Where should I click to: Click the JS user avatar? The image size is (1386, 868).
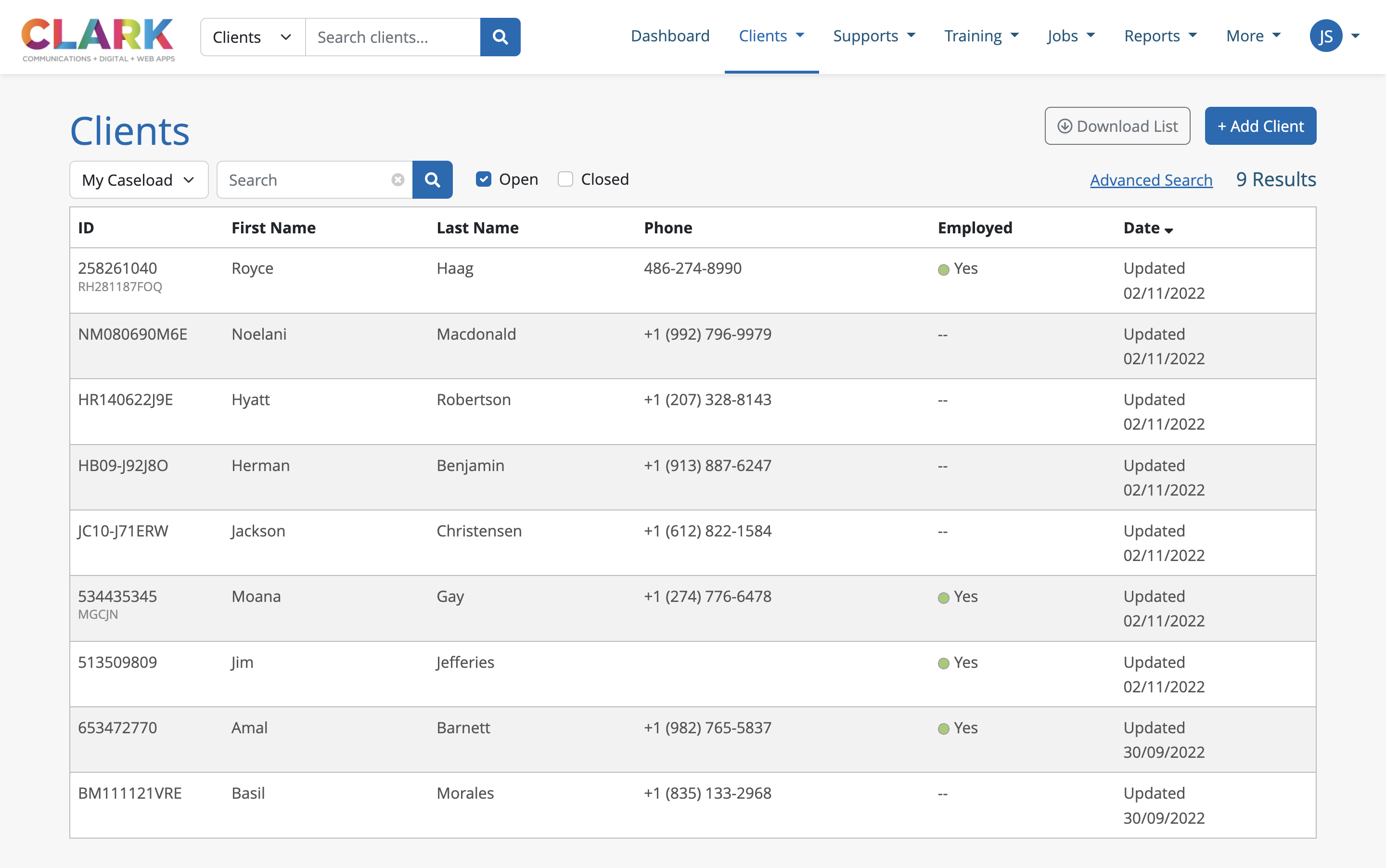tap(1326, 36)
